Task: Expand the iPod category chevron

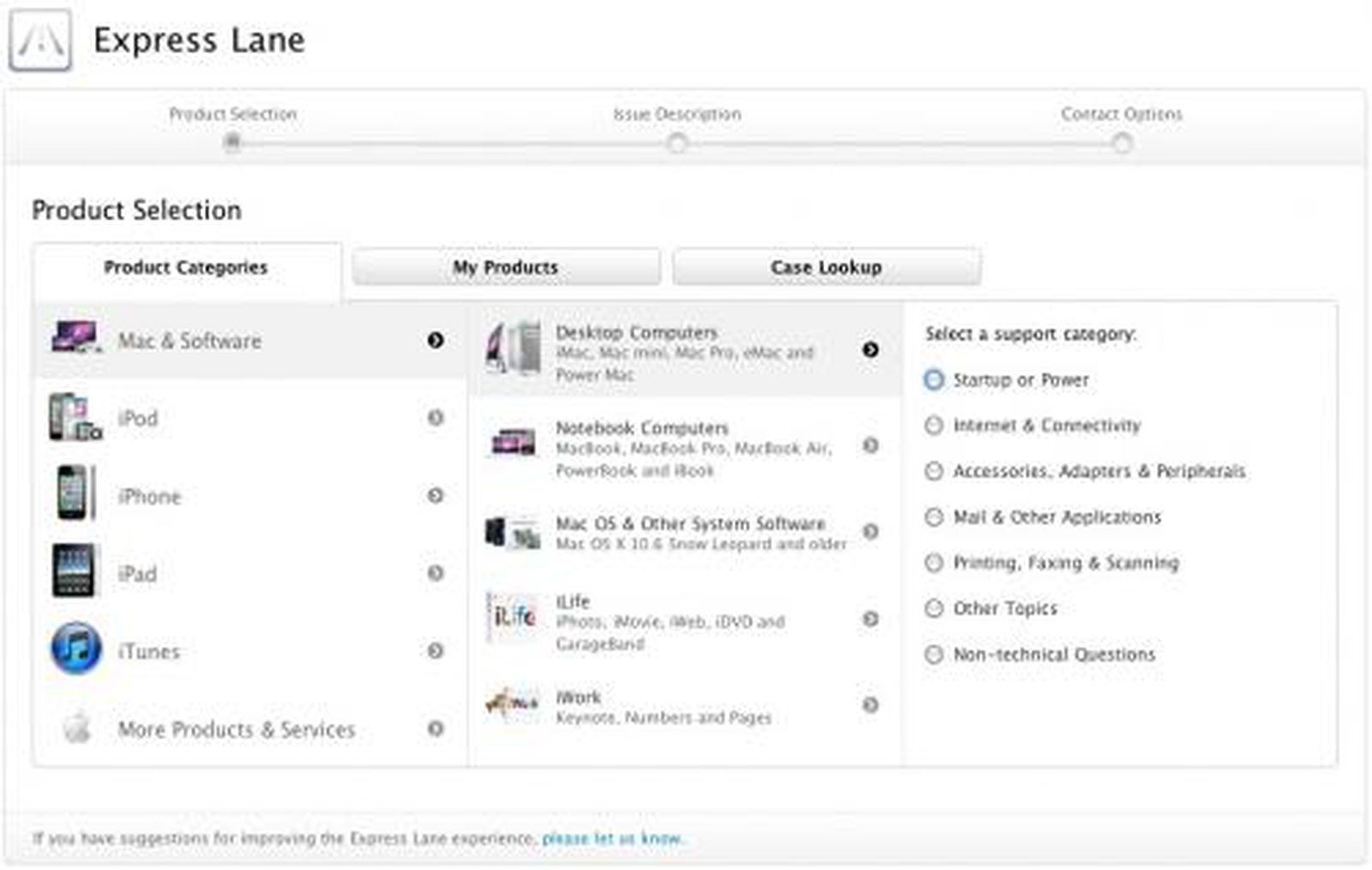Action: 437,418
